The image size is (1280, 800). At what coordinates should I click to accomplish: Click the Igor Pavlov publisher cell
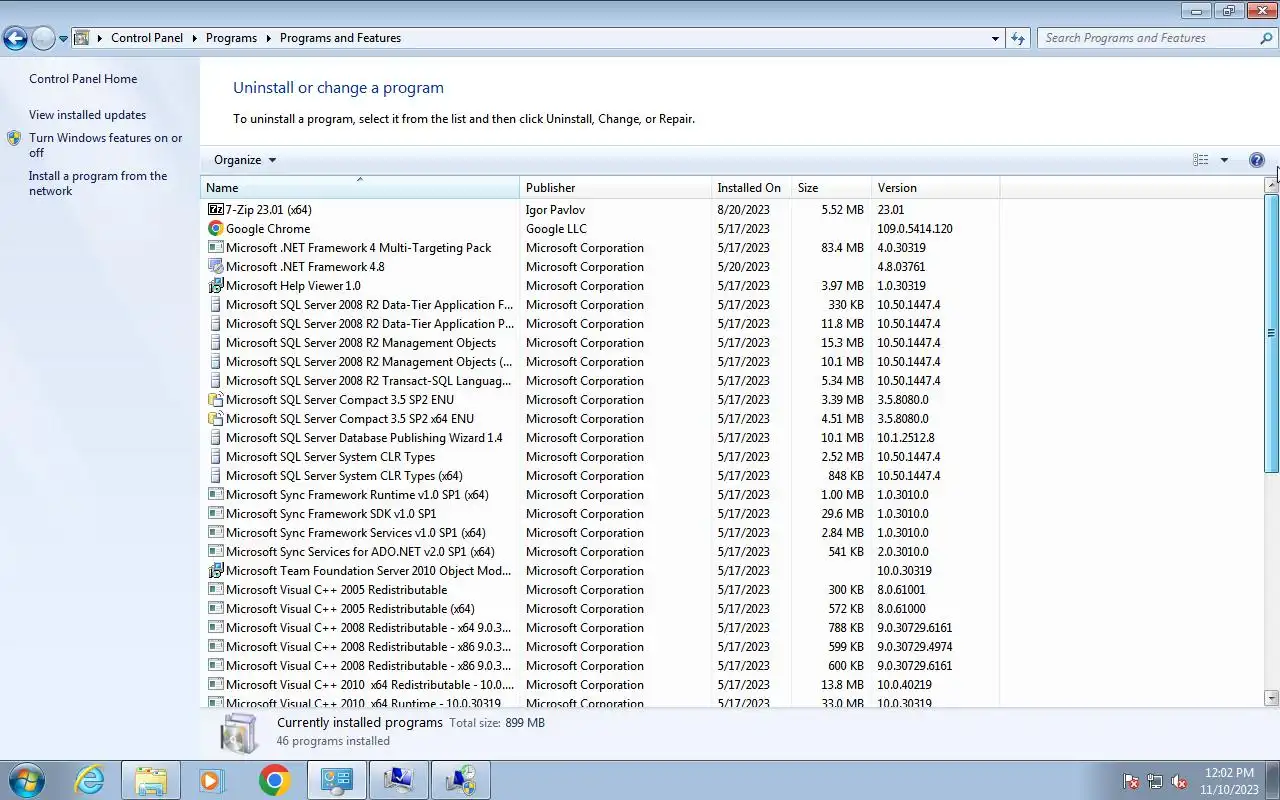pos(555,210)
